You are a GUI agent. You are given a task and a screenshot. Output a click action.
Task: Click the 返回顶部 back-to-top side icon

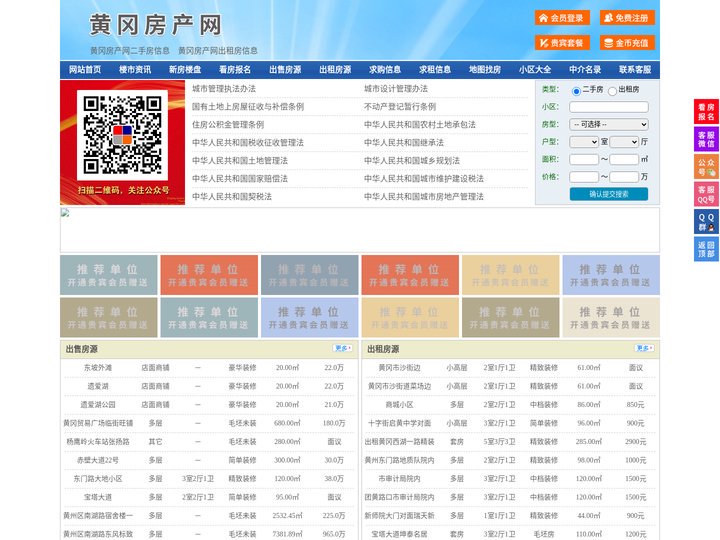click(x=706, y=249)
